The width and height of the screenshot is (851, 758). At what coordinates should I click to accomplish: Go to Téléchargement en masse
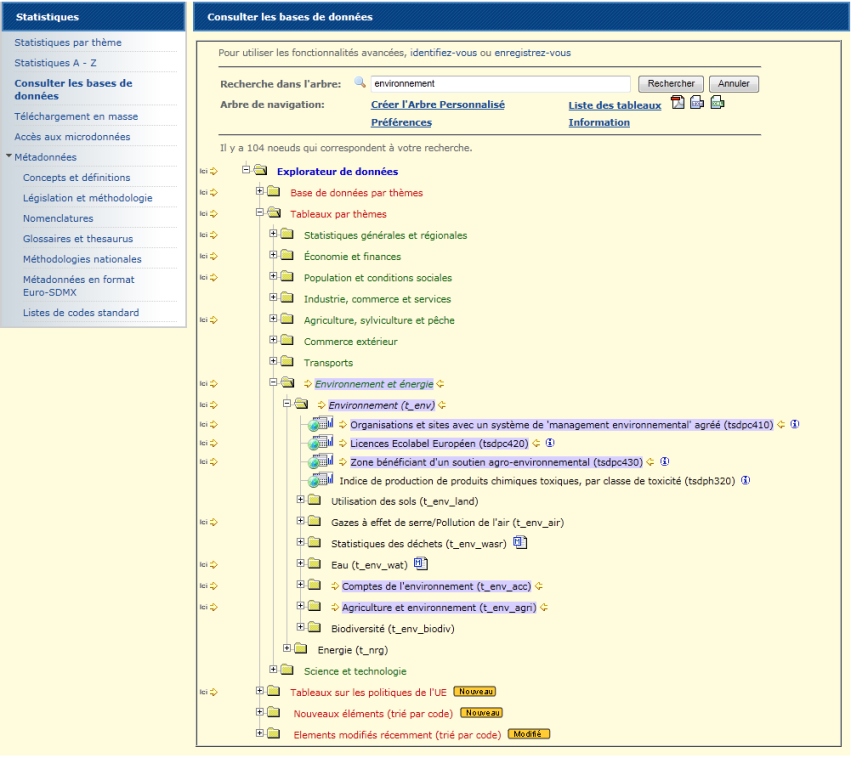click(76, 116)
